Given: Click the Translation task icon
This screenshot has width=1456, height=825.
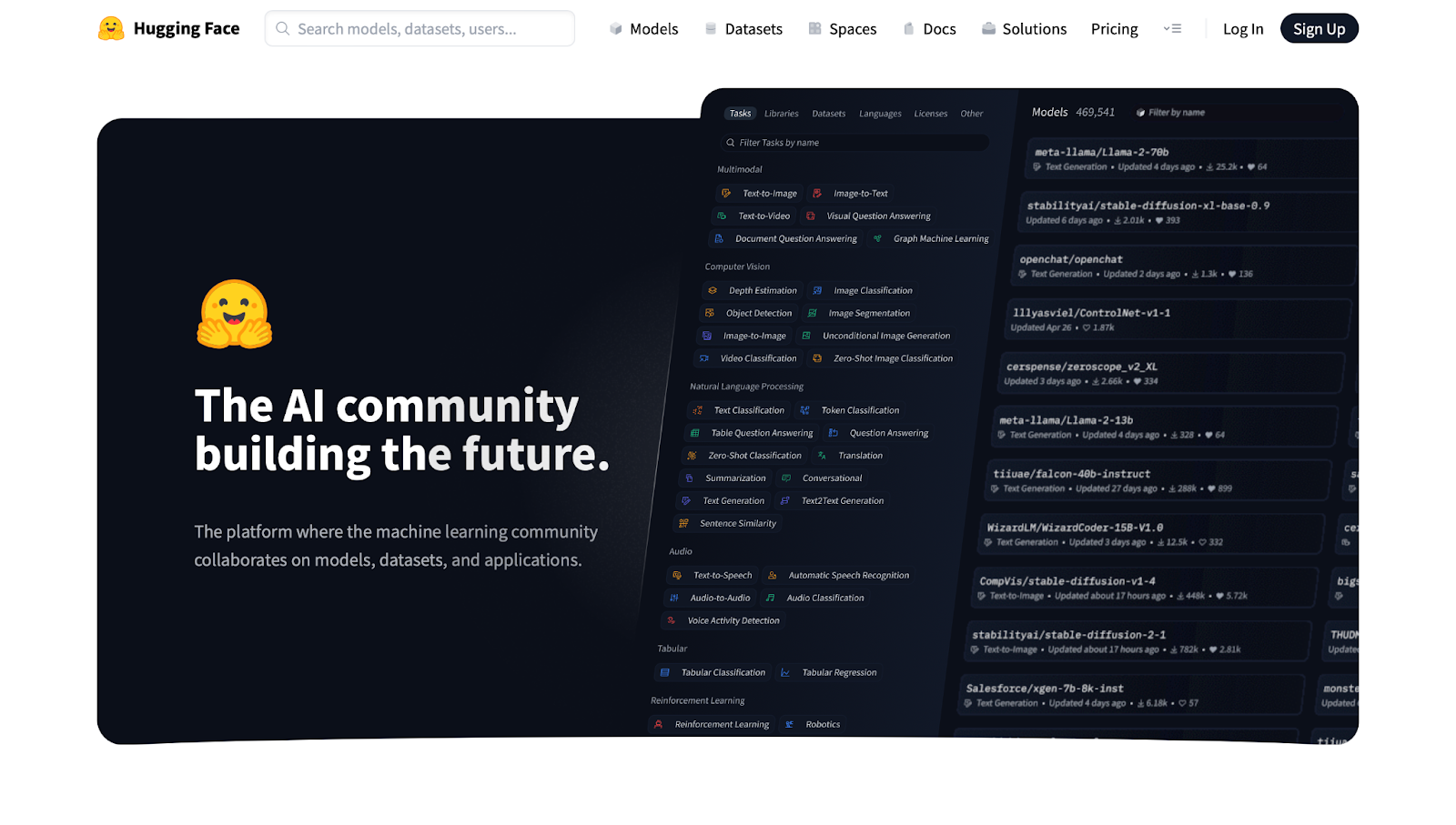Looking at the screenshot, I should tap(822, 456).
